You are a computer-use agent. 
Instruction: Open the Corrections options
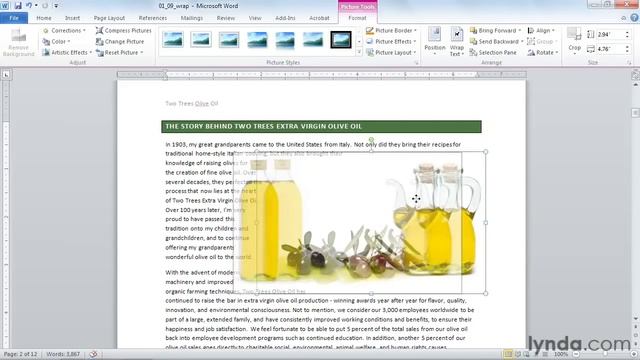pos(64,31)
